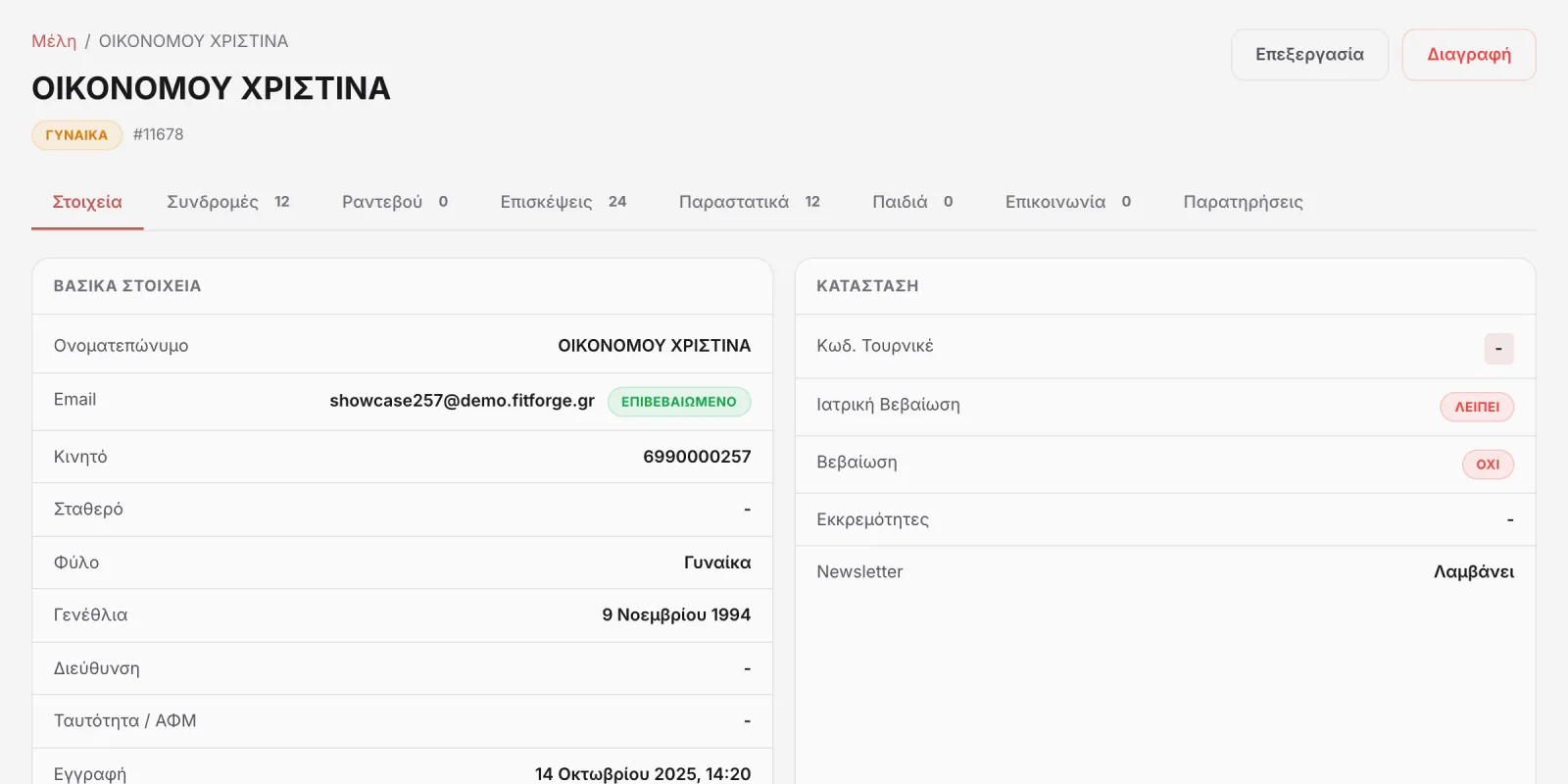The width and height of the screenshot is (1568, 784).
Task: Open the Επεξεργασία edit button
Action: coord(1309,55)
